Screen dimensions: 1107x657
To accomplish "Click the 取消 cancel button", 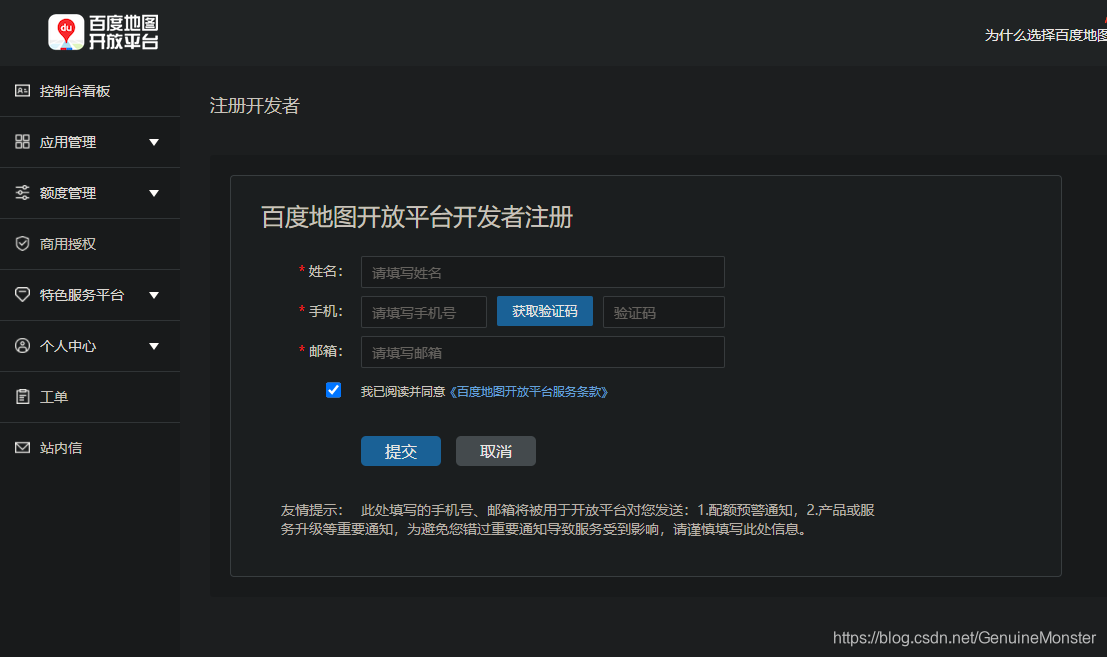I will click(x=496, y=451).
